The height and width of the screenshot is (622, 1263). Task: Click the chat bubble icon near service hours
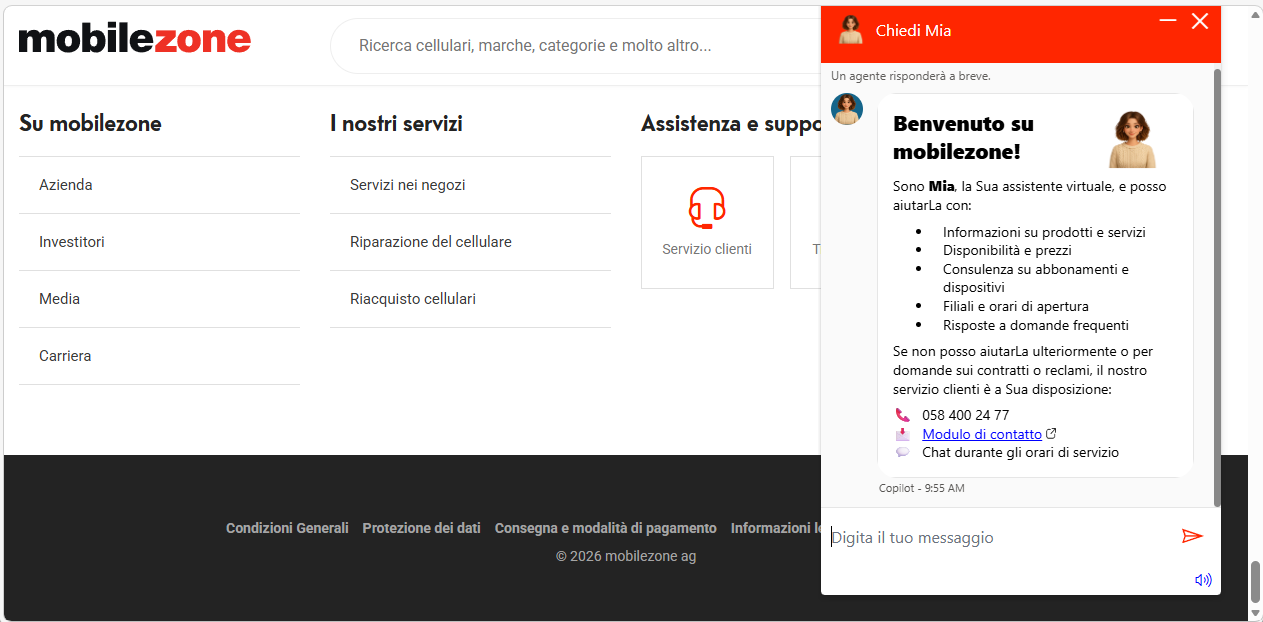tap(902, 452)
